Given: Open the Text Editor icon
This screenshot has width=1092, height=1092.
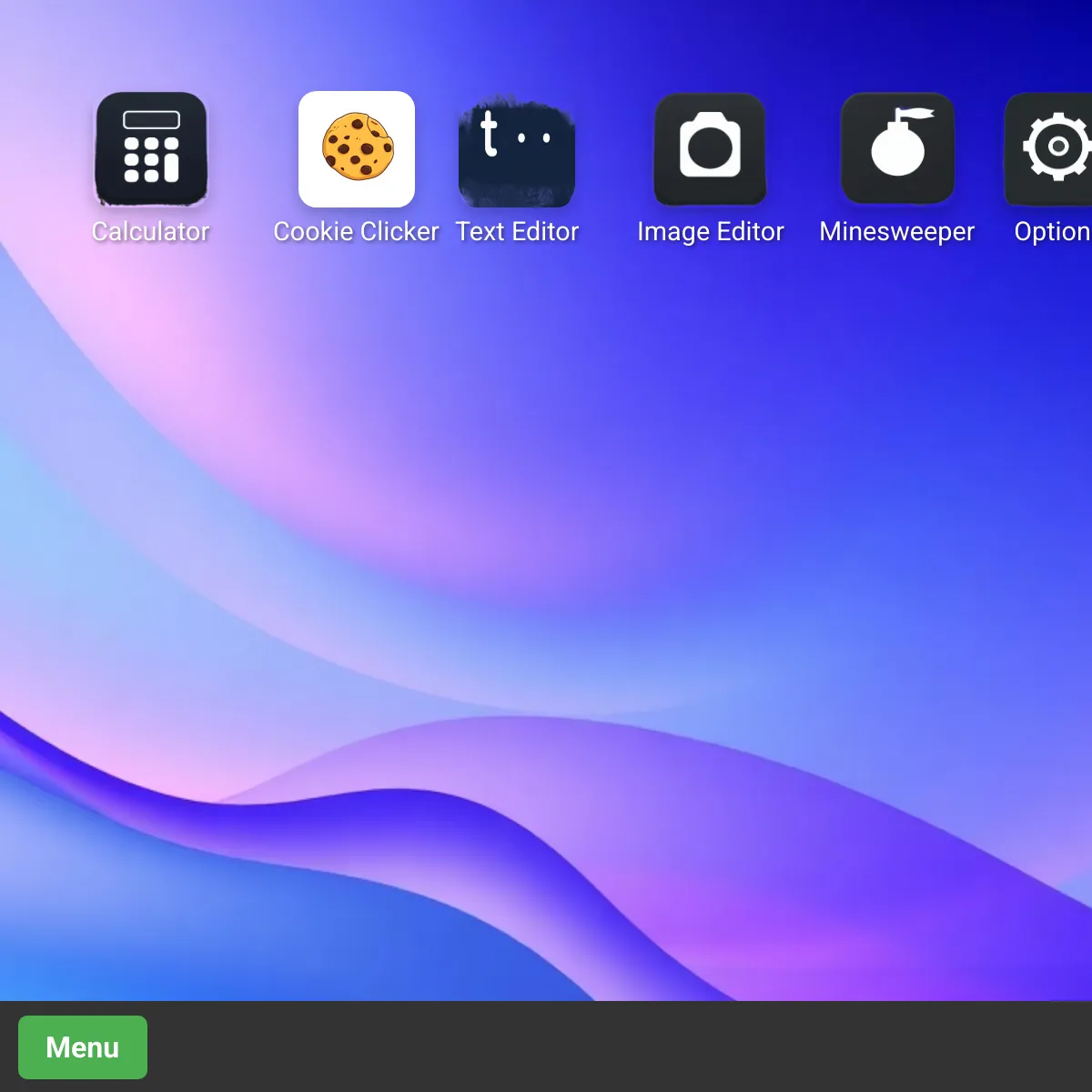Looking at the screenshot, I should point(517,151).
